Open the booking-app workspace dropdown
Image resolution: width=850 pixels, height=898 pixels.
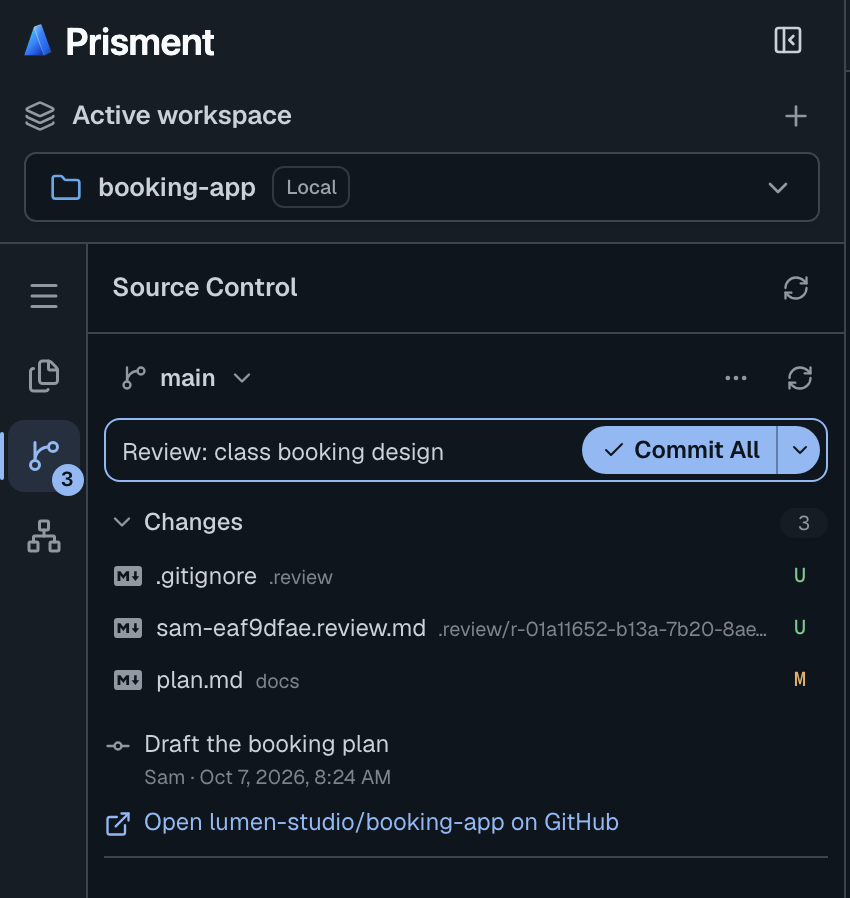click(422, 187)
